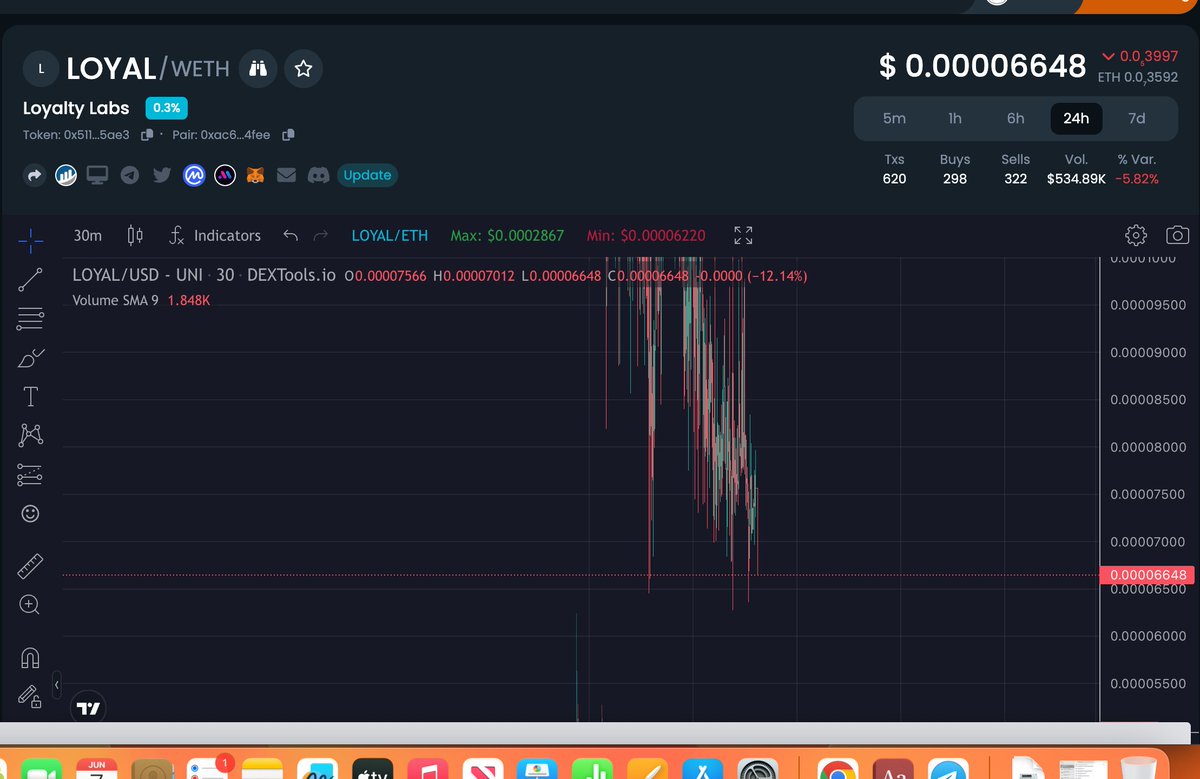1200x779 pixels.
Task: Open the project website monitor icon
Action: click(97, 175)
